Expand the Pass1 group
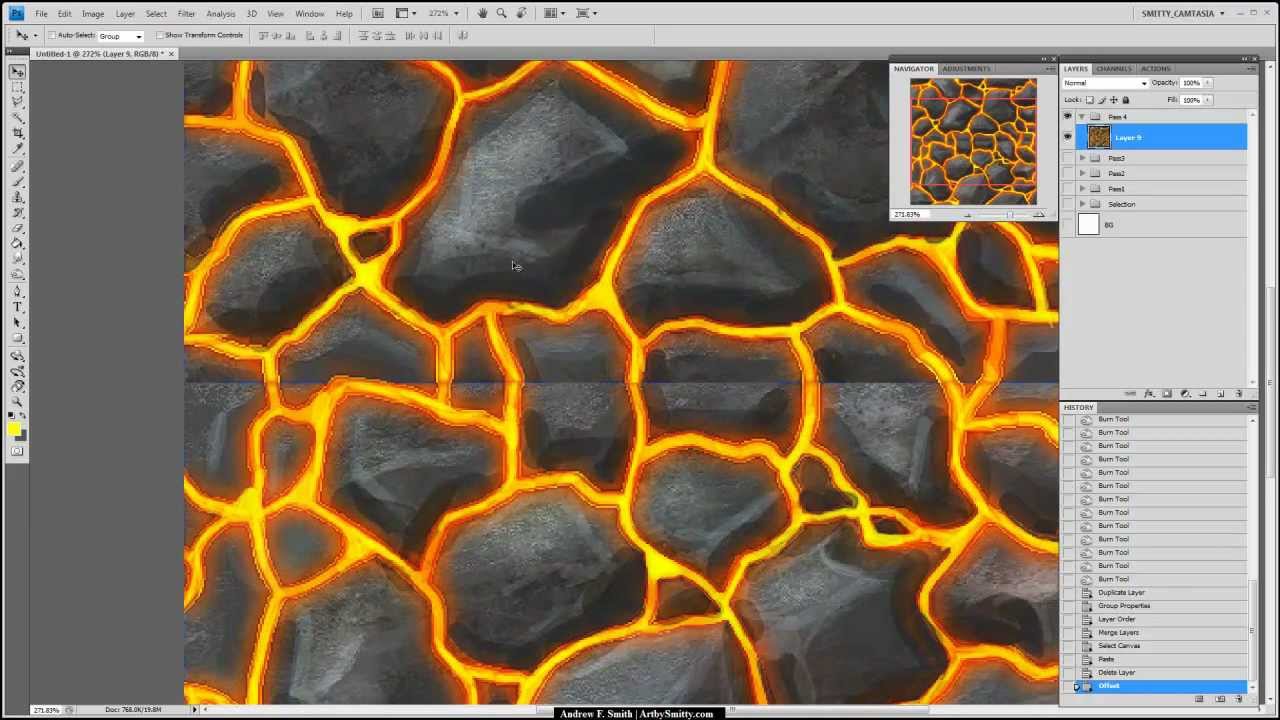 [x=1082, y=188]
